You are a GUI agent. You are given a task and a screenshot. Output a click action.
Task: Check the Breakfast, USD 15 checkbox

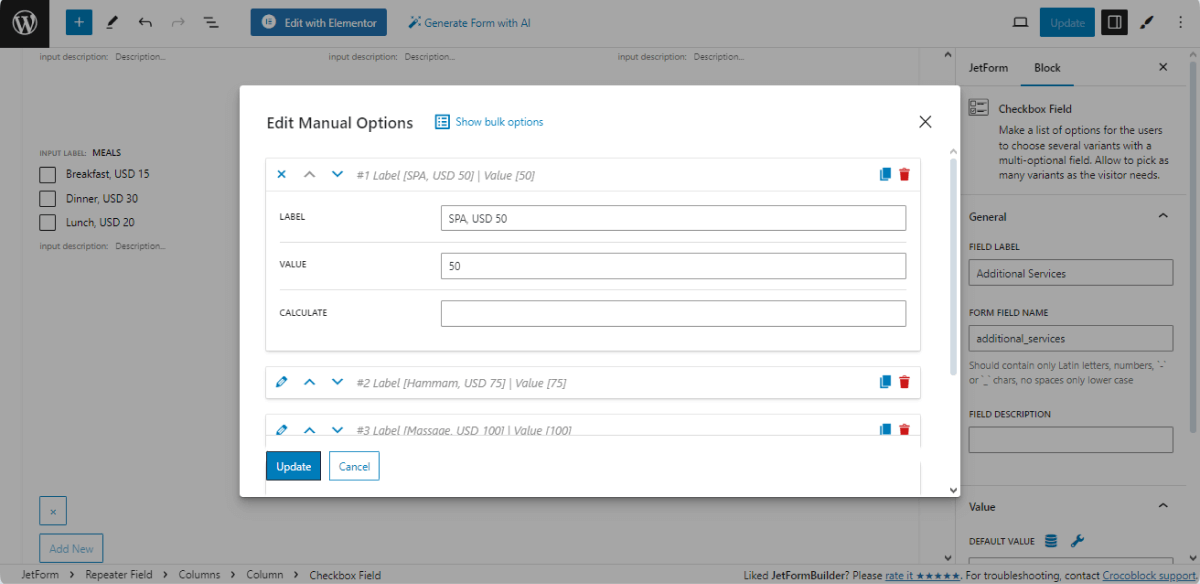pos(46,174)
